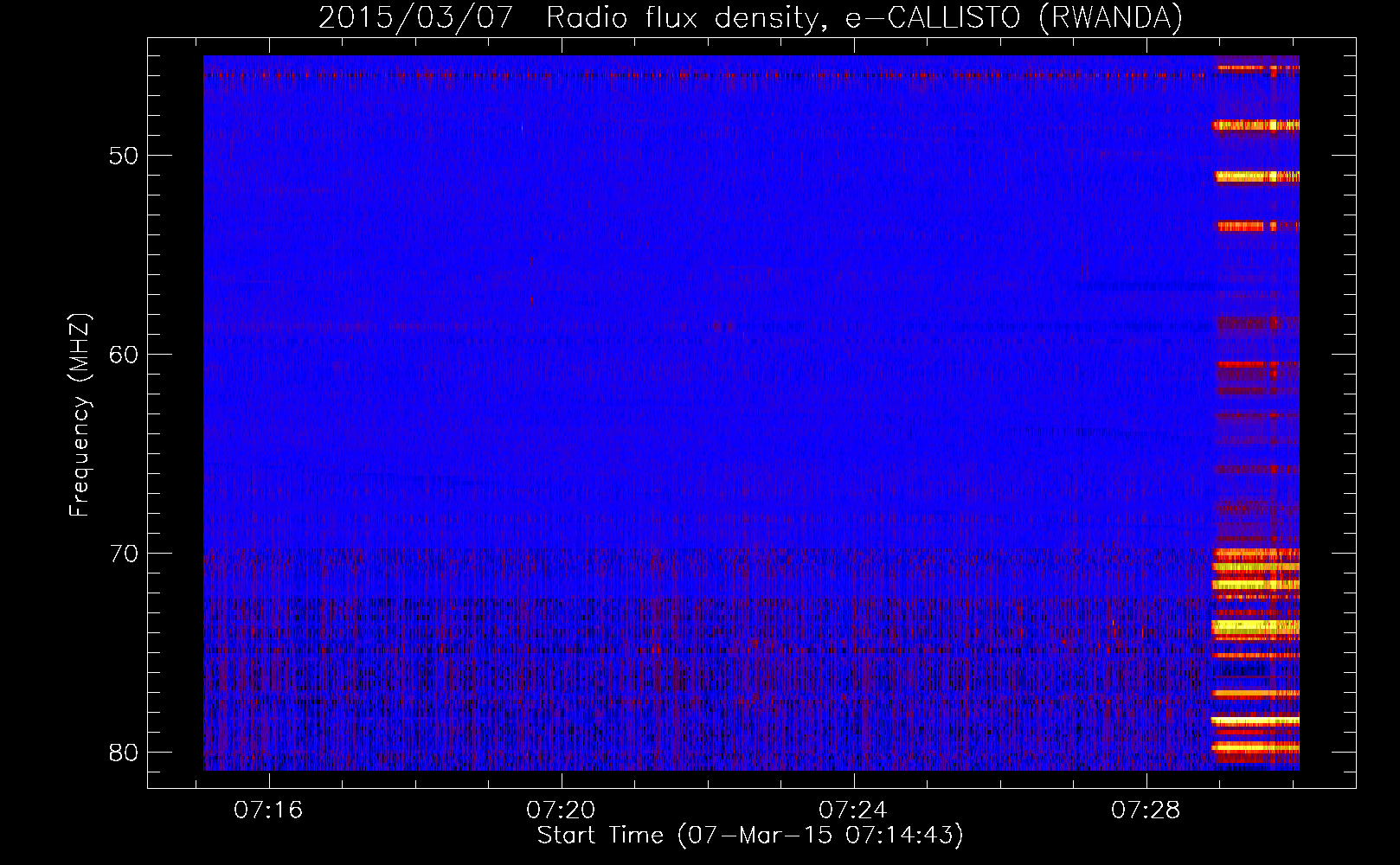
Task: Click the 50 frequency tick label
Action: (x=124, y=156)
